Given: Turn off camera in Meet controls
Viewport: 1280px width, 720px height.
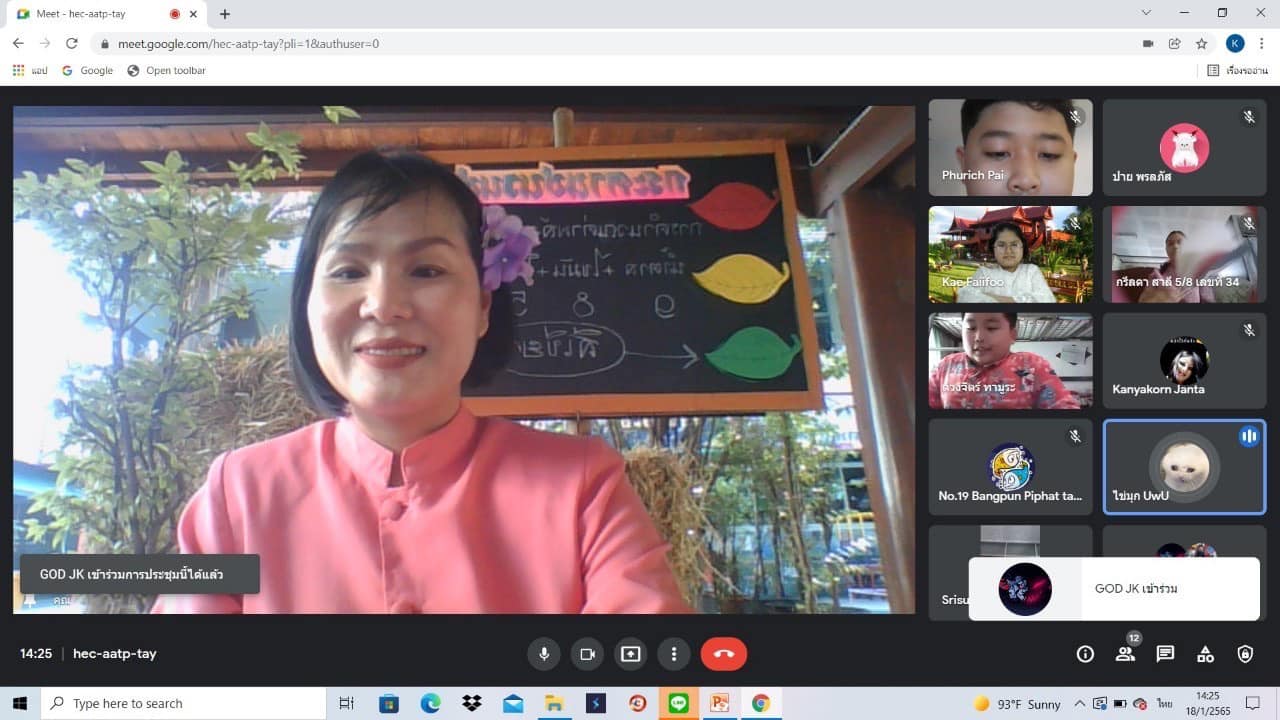Looking at the screenshot, I should pyautogui.click(x=587, y=654).
